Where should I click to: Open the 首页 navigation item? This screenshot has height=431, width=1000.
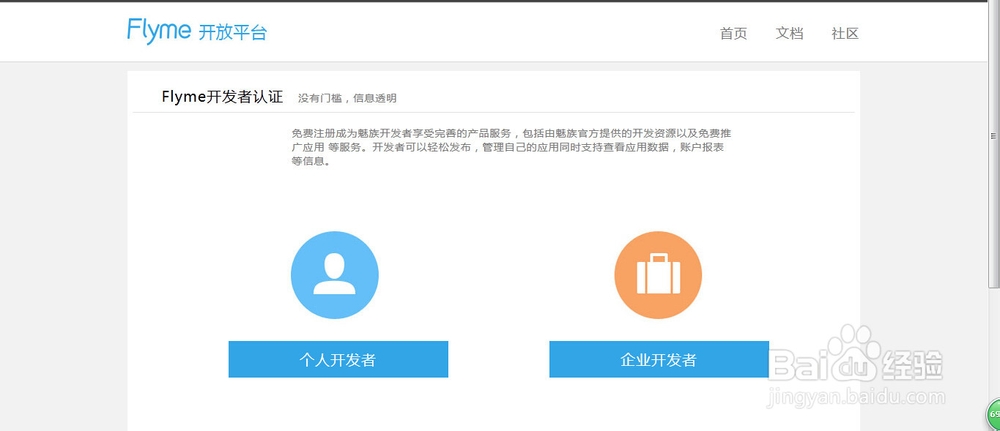point(733,34)
